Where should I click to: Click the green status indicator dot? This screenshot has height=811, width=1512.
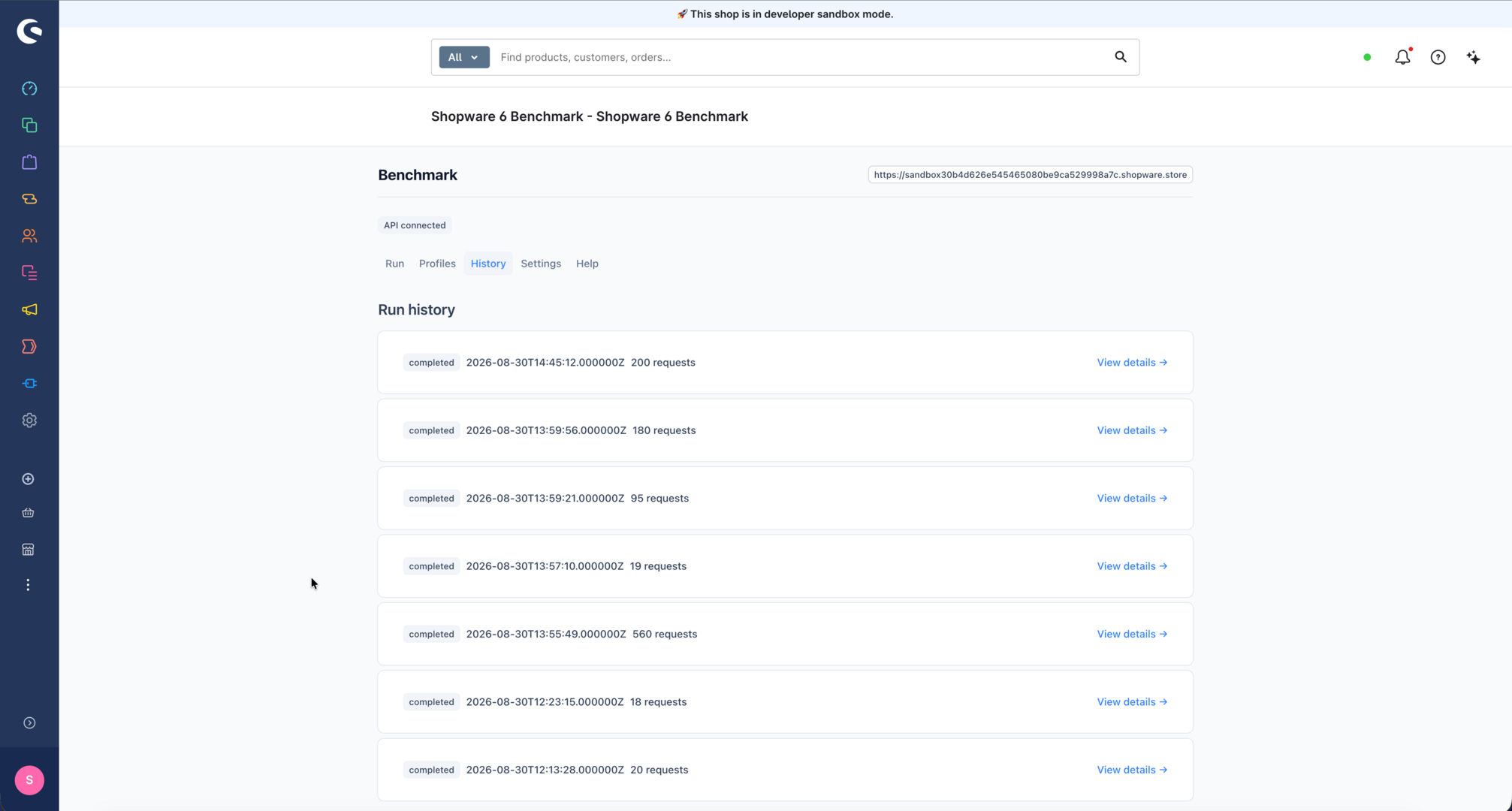[x=1367, y=57]
